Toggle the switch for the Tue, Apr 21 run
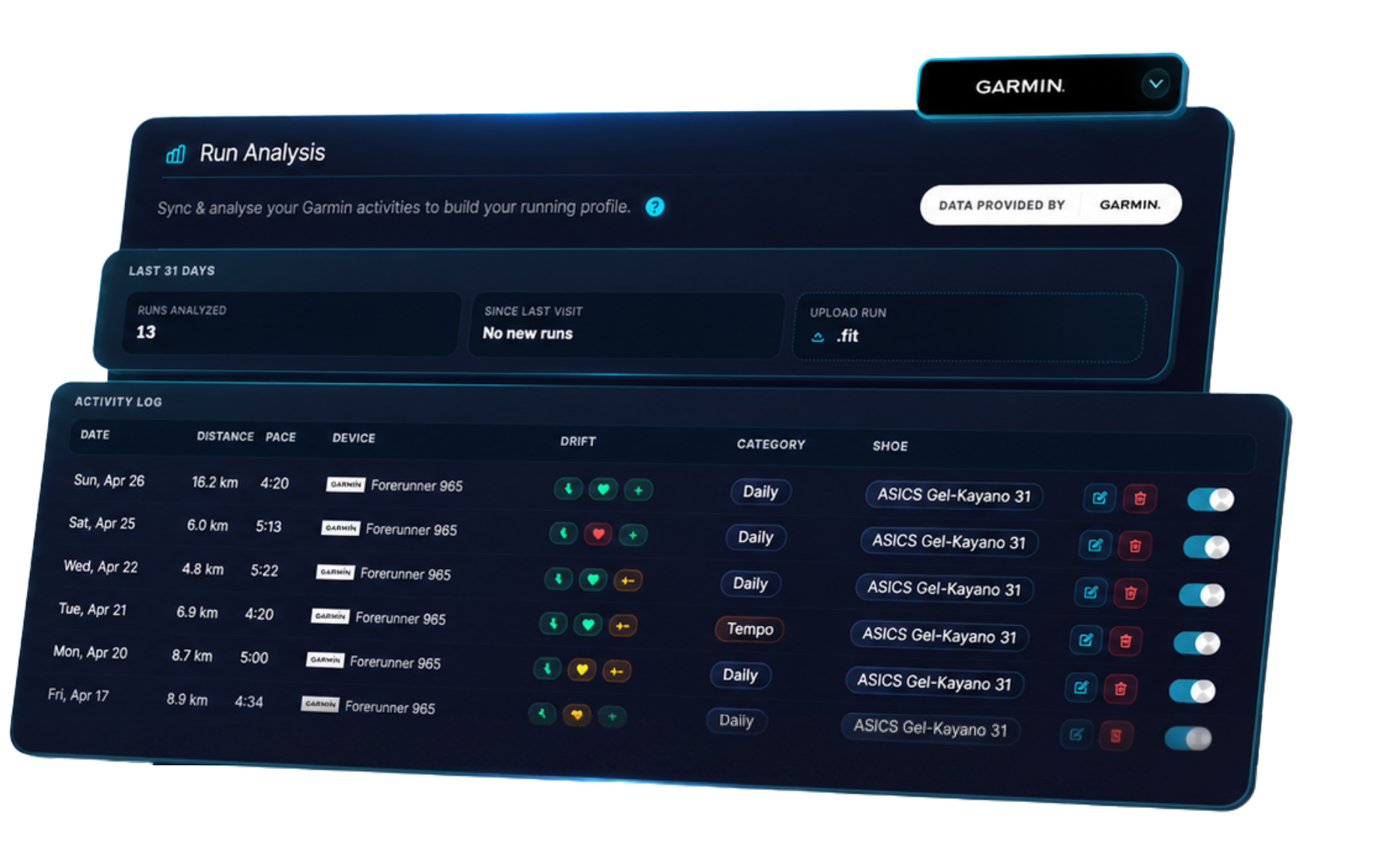The width and height of the screenshot is (1381, 868). coord(1197,643)
